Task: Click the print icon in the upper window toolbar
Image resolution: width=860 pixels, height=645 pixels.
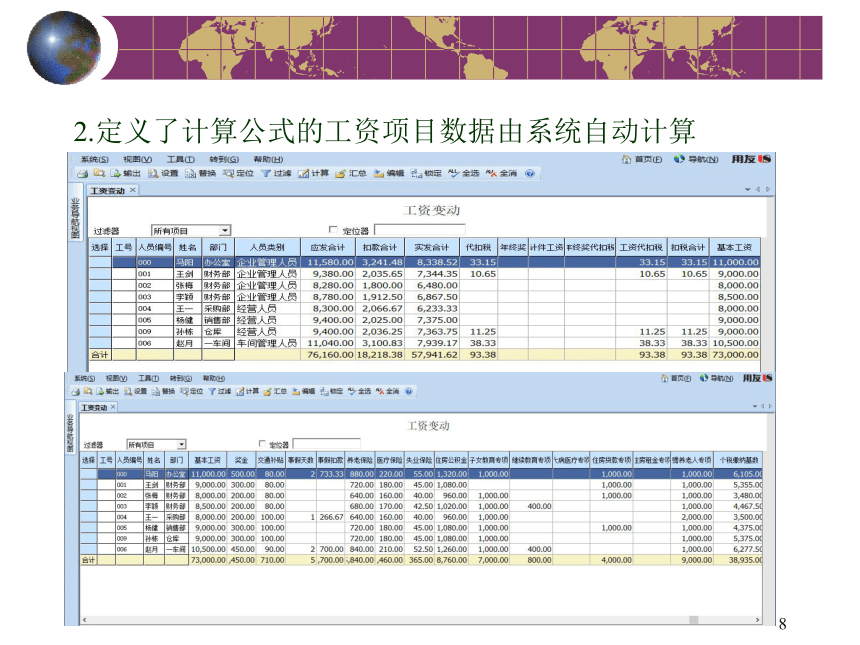Action: [x=83, y=173]
